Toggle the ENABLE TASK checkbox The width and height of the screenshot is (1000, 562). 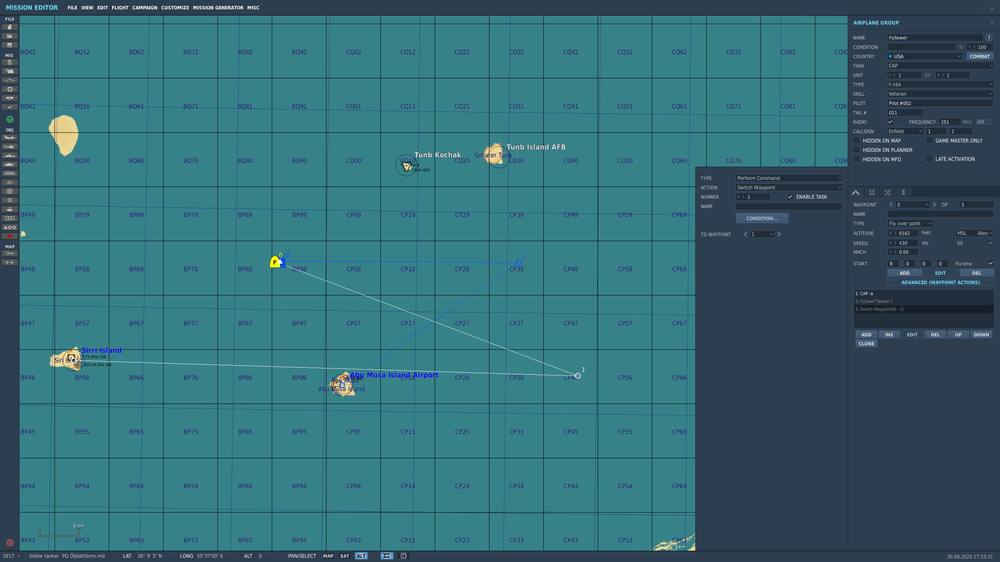[790, 197]
